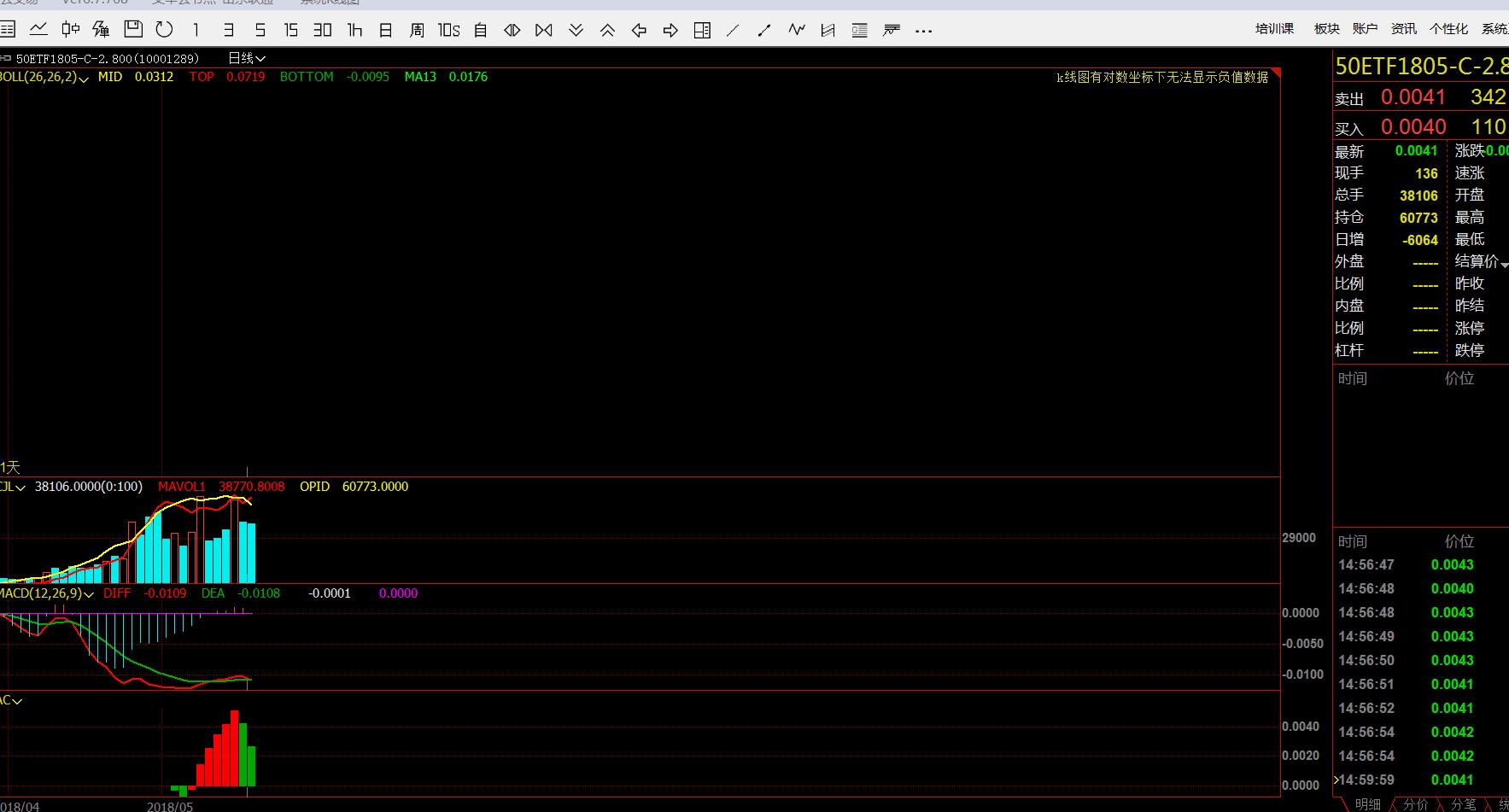
Task: Toggle the split panel layout icon
Action: [x=702, y=31]
